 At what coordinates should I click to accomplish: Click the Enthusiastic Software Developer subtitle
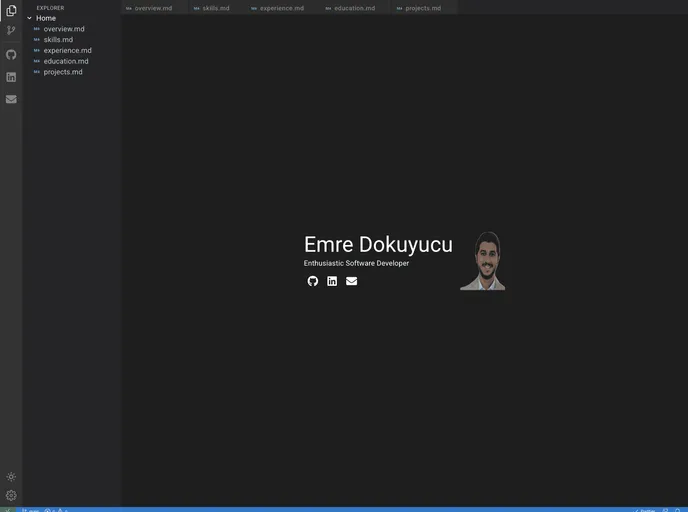pyautogui.click(x=356, y=263)
